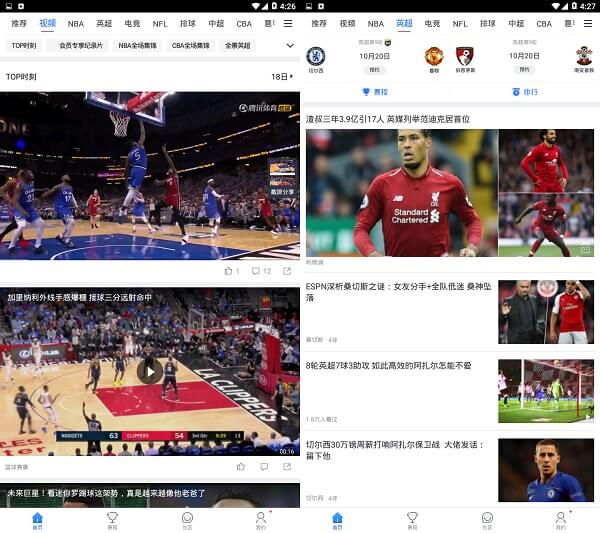Viewport: 600px width, 533px height.
Task: Open the hamburger menu on the 英超 screen
Action: [588, 24]
